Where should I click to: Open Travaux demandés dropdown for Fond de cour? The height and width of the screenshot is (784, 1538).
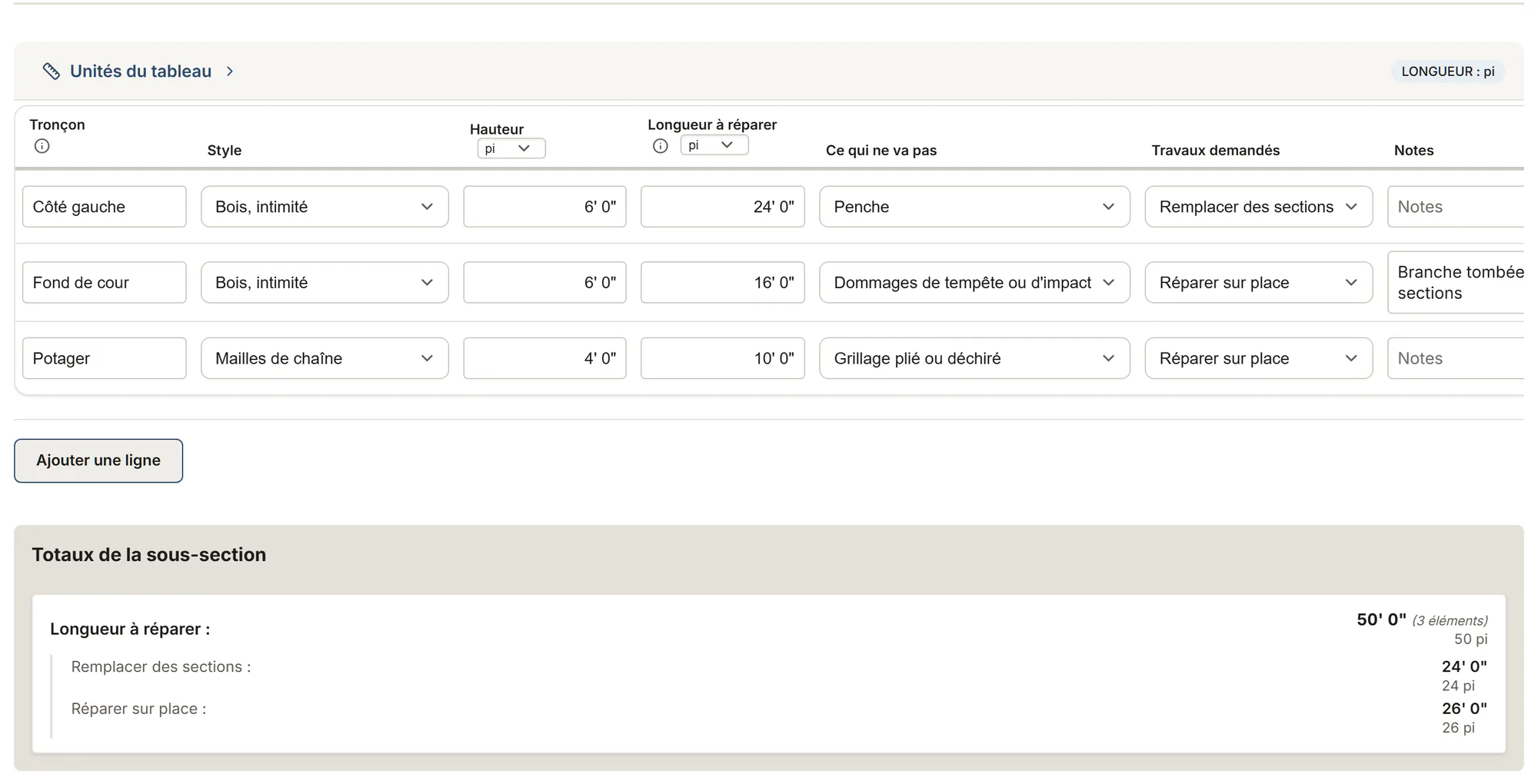click(1259, 283)
